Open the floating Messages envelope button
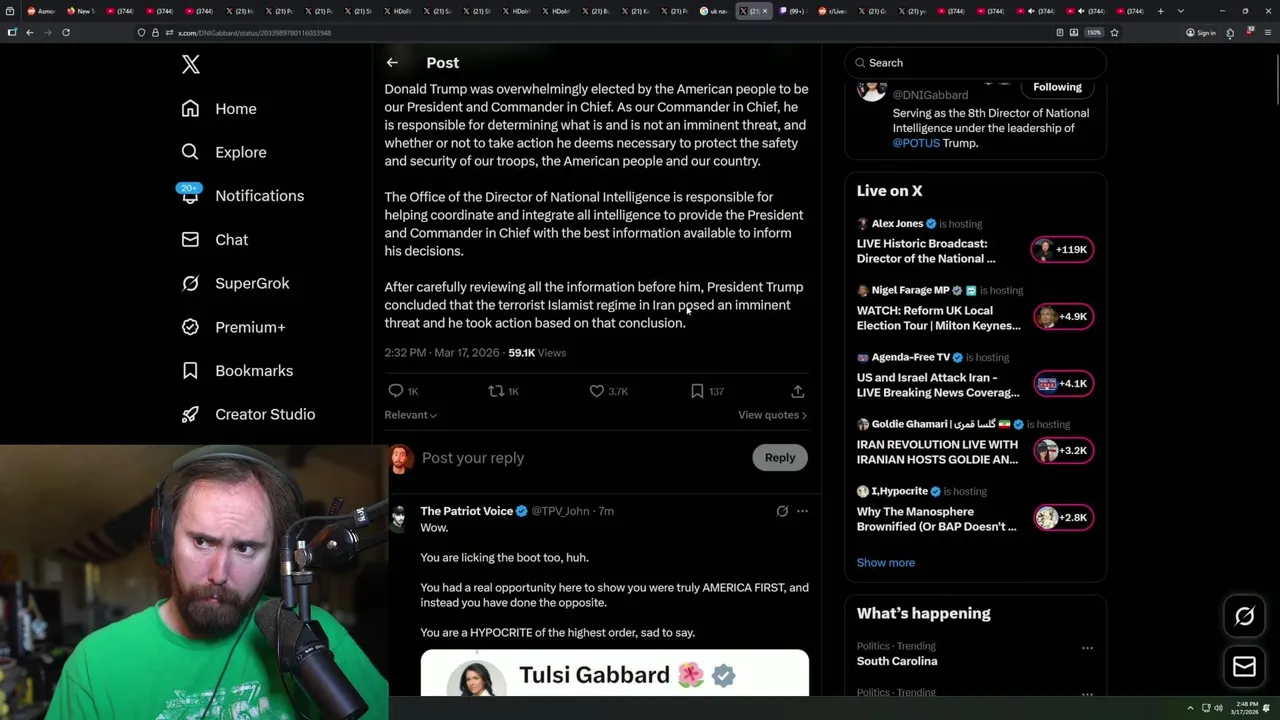 [1244, 667]
